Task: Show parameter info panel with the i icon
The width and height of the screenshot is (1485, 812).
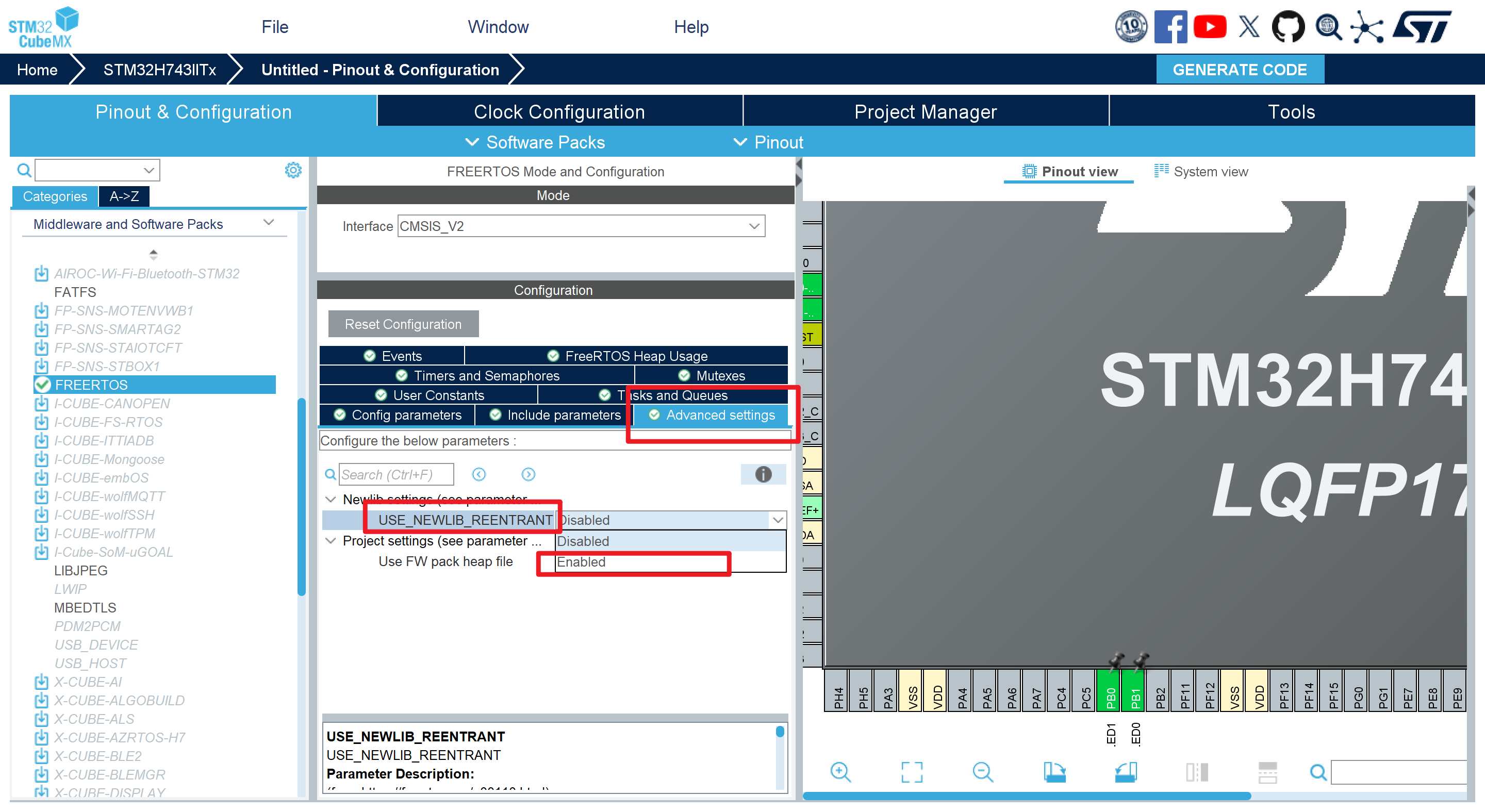Action: 763,474
